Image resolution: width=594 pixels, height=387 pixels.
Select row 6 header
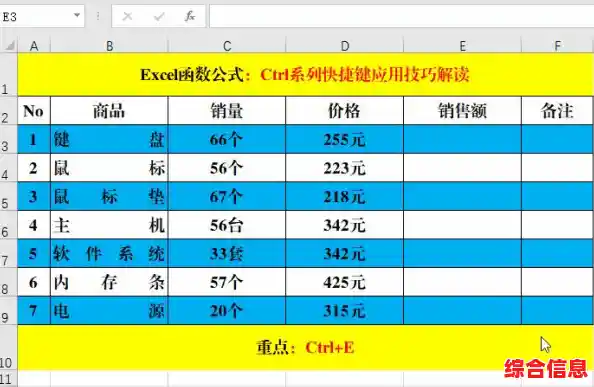[x=8, y=225]
